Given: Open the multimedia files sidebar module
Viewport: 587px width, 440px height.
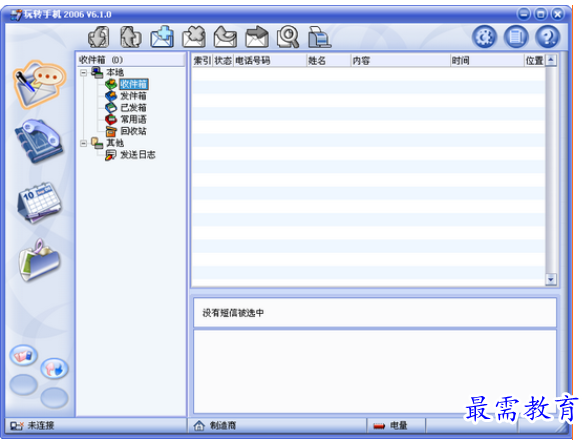Looking at the screenshot, I should pos(39,261).
